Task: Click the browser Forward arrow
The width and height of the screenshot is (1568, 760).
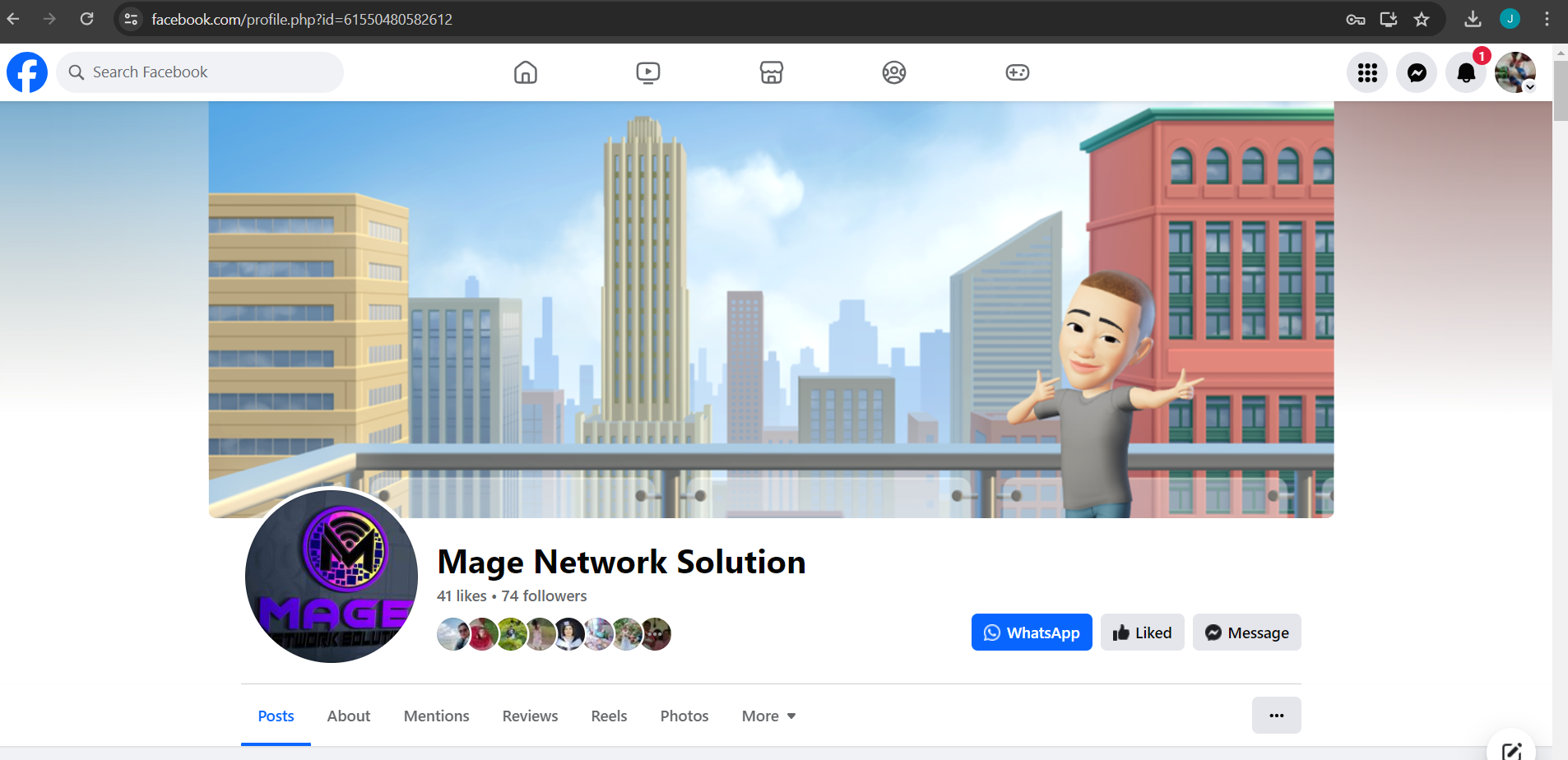Action: pos(49,19)
